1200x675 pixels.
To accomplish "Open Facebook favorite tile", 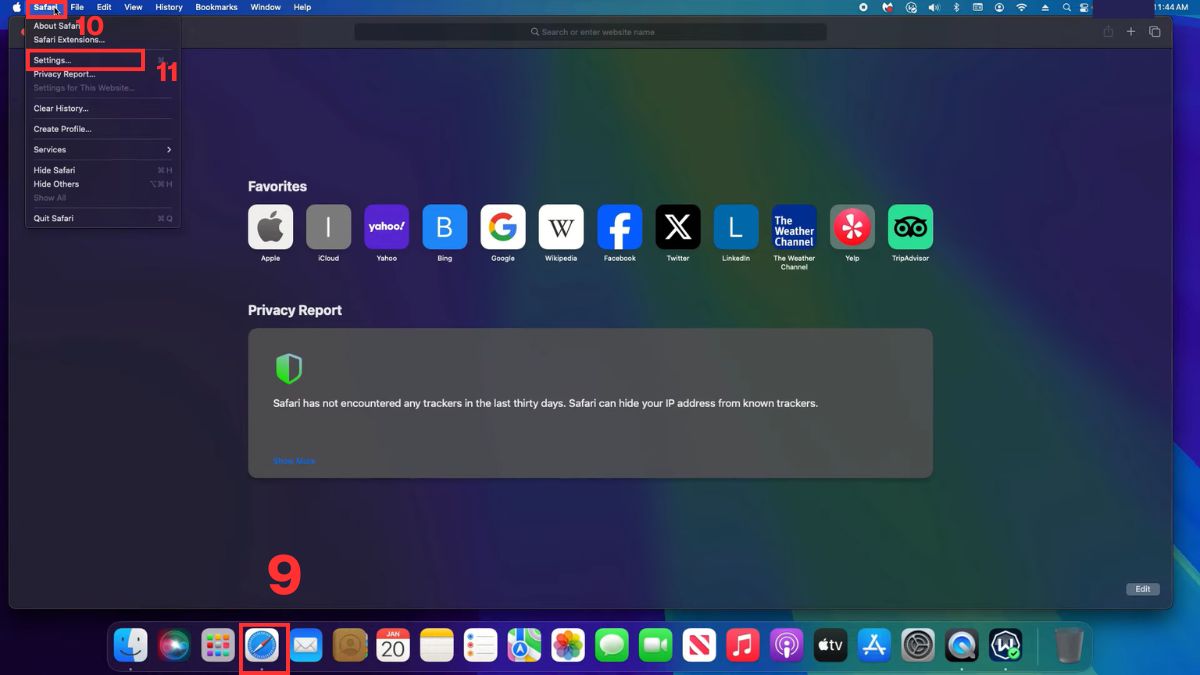I will pos(619,227).
